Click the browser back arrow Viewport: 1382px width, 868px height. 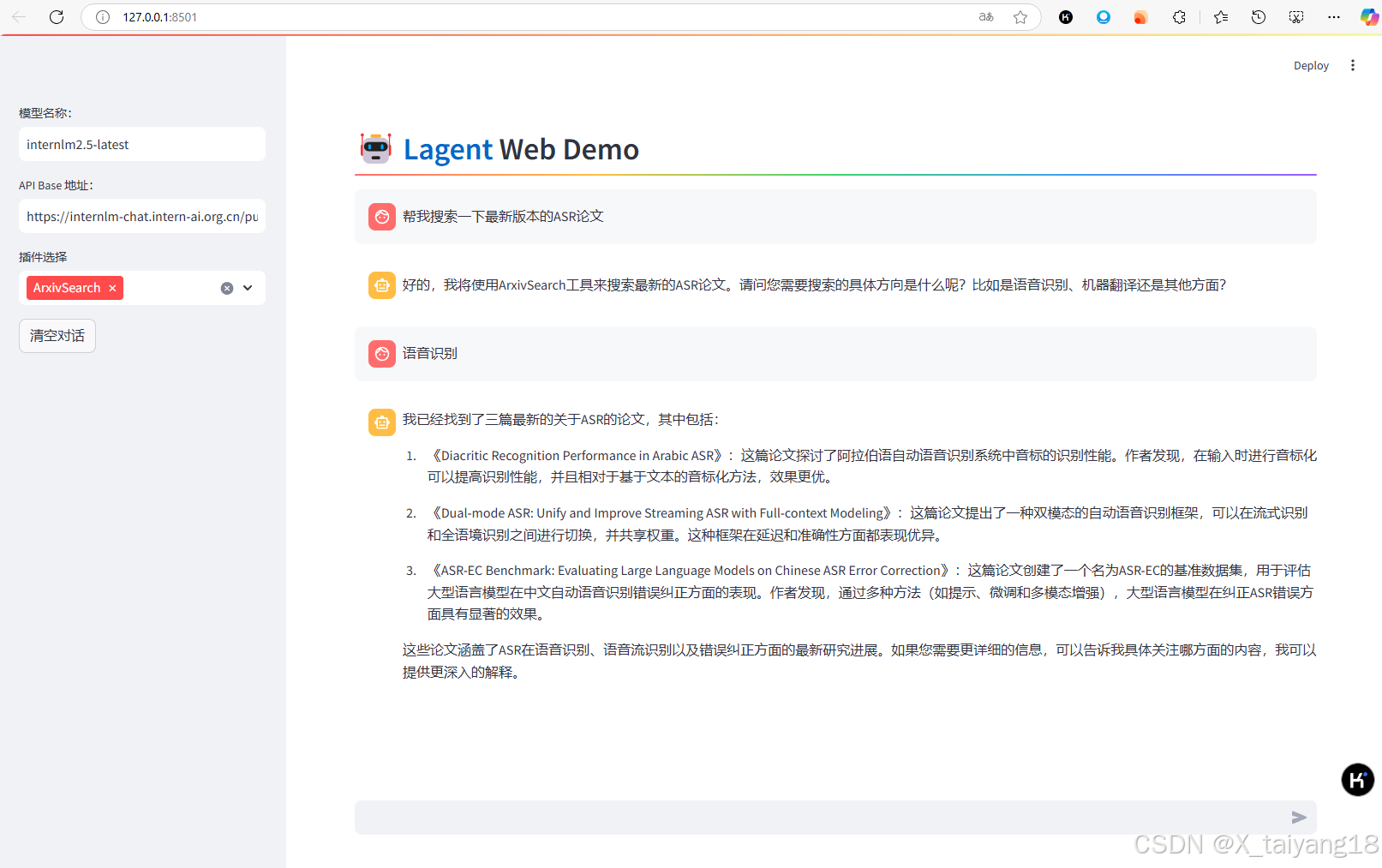pos(19,17)
